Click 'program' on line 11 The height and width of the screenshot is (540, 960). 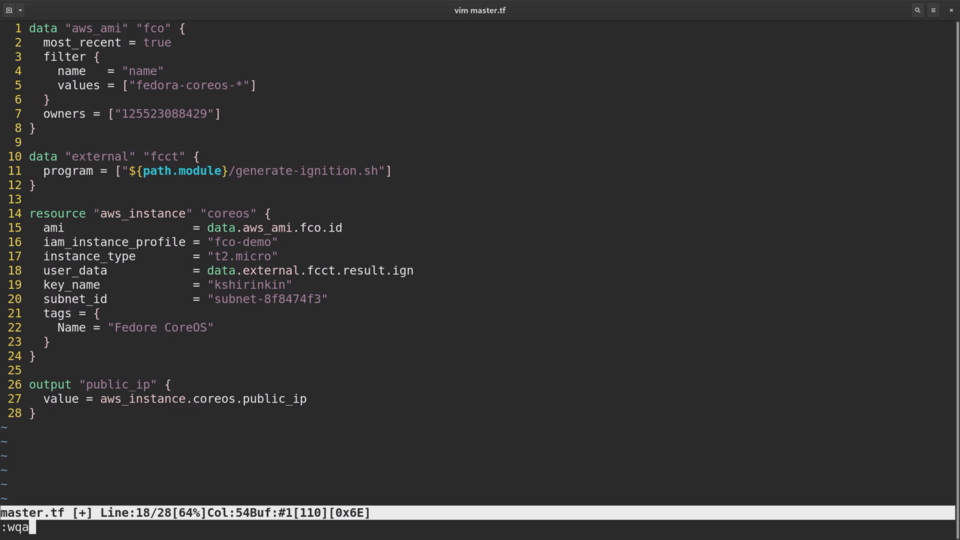68,171
